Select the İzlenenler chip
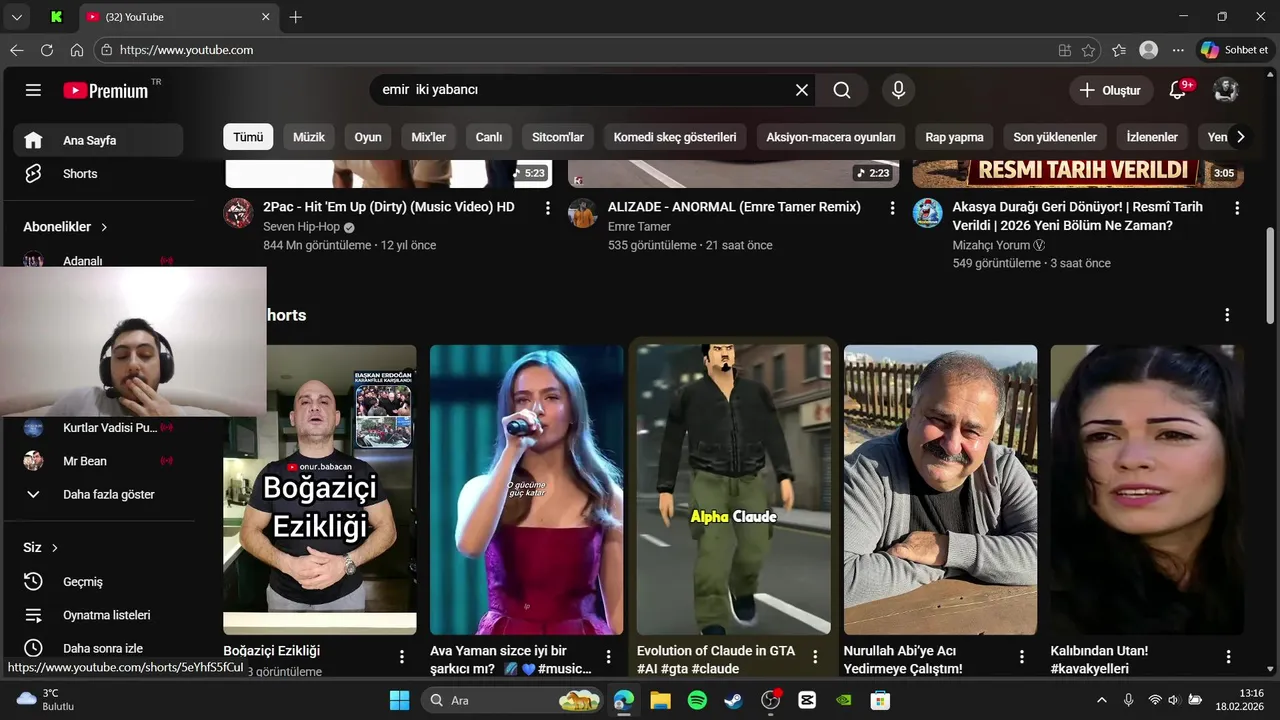The image size is (1280, 720). (x=1152, y=137)
